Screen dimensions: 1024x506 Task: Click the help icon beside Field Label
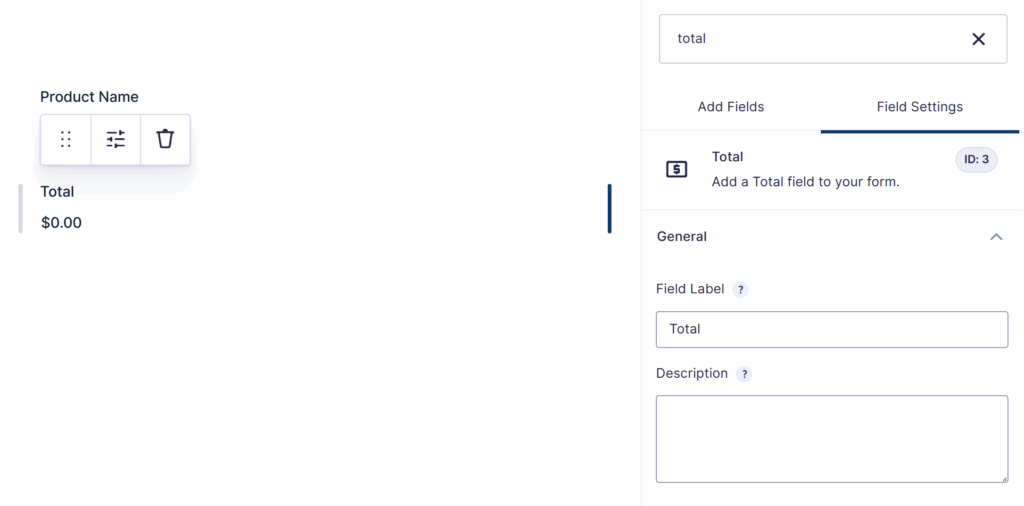tap(740, 290)
